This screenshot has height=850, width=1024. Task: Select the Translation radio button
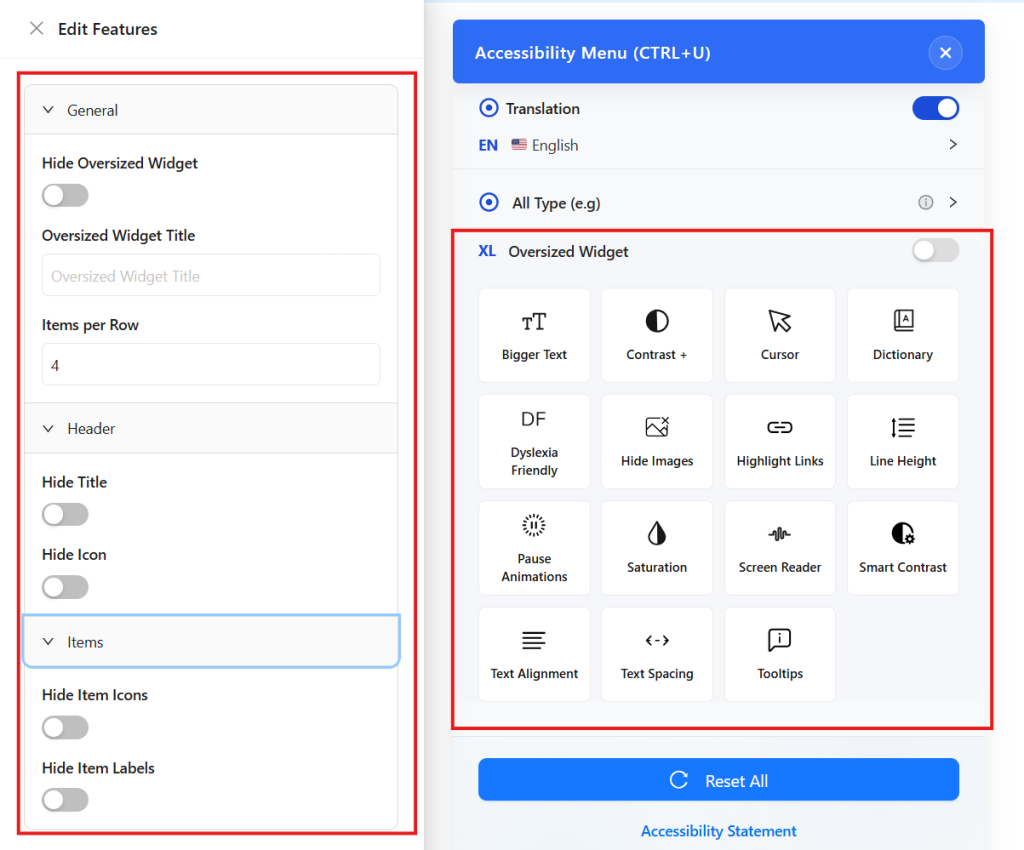[489, 108]
